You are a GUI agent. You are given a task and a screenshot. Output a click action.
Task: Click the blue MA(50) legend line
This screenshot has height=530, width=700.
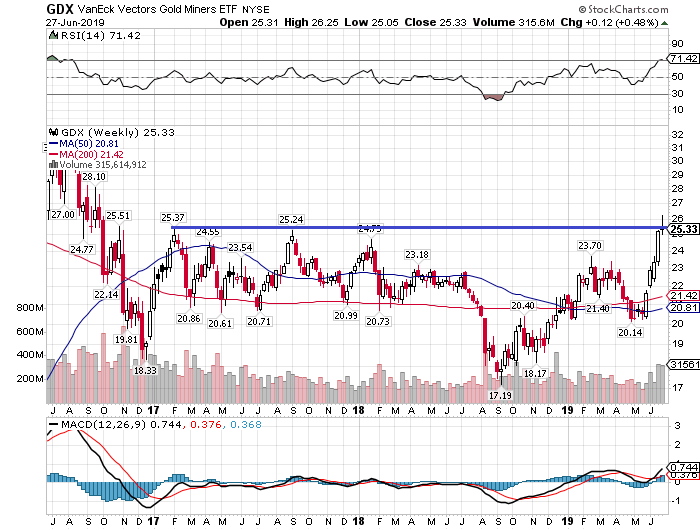(54, 144)
